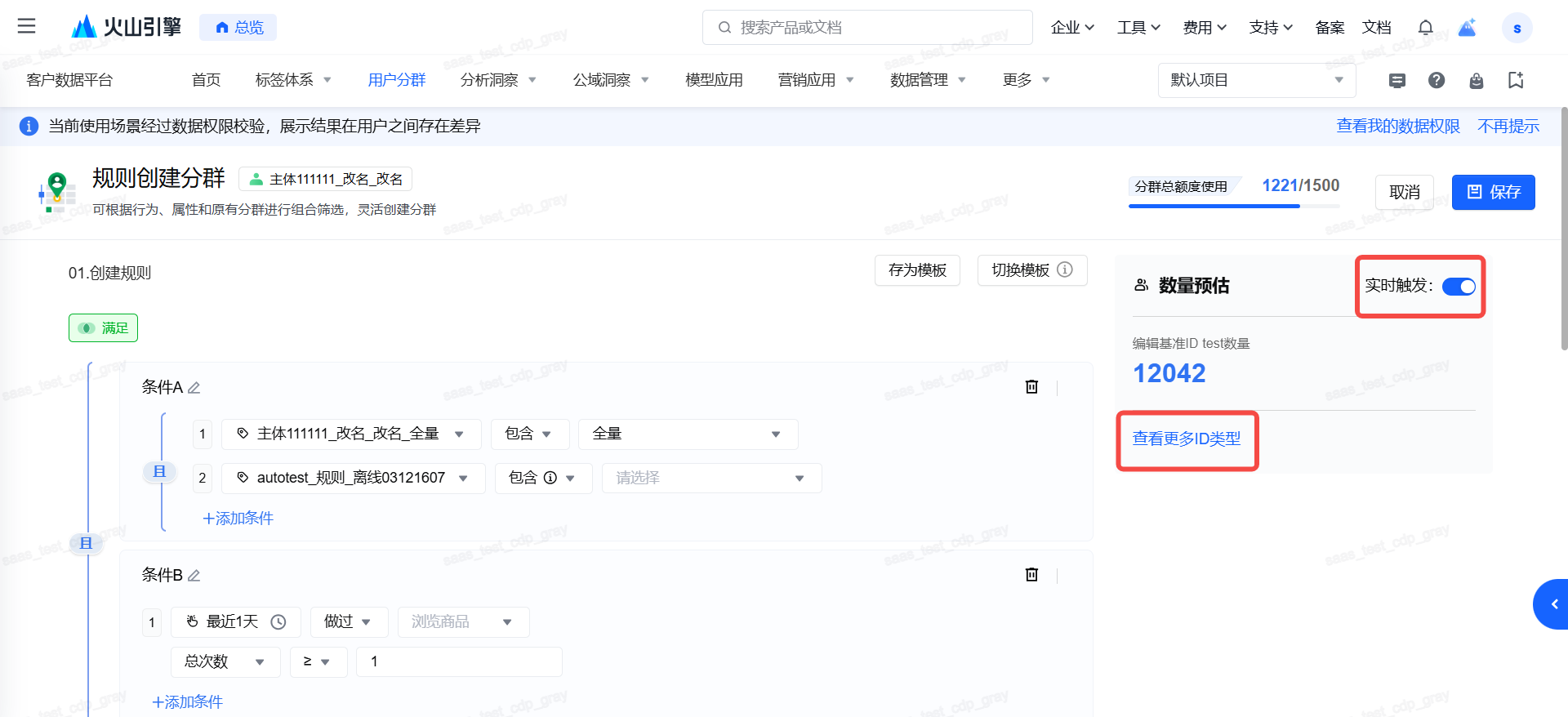1568x717 pixels.
Task: Delete condition A with trash icon
Action: pyautogui.click(x=1031, y=387)
